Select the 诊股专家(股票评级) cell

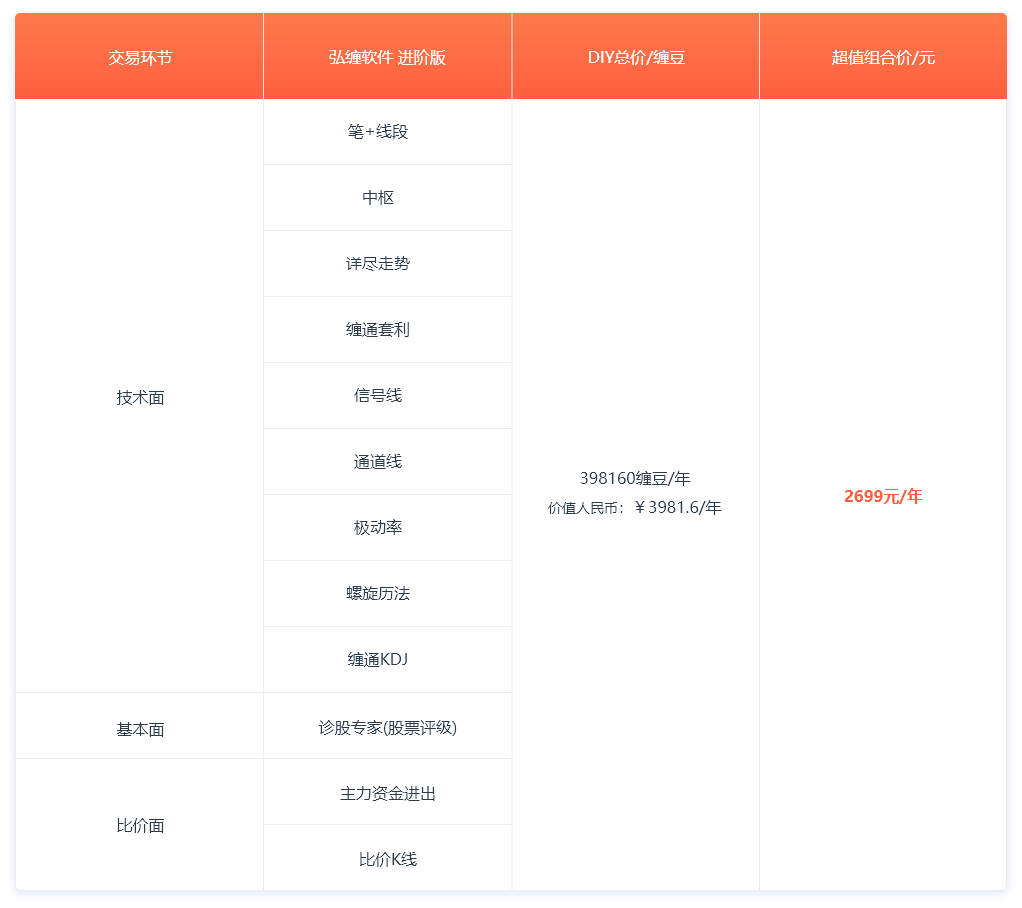(x=387, y=725)
